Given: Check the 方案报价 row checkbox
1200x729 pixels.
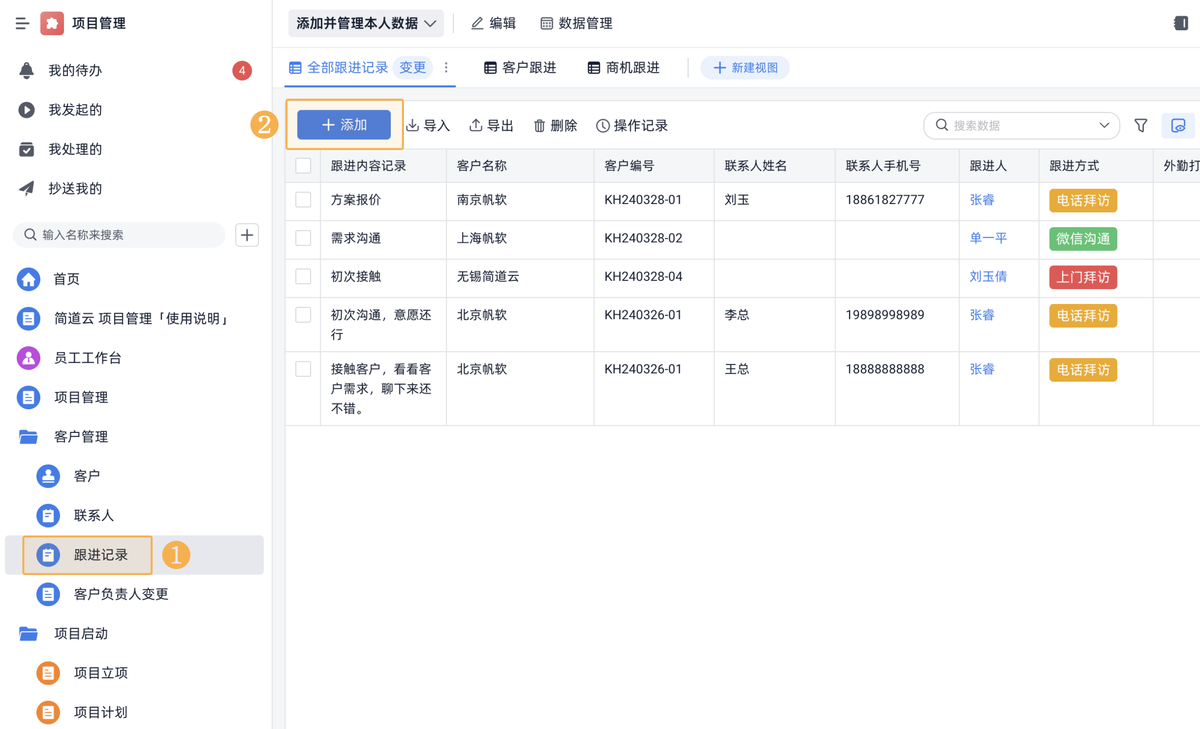Looking at the screenshot, I should [303, 200].
